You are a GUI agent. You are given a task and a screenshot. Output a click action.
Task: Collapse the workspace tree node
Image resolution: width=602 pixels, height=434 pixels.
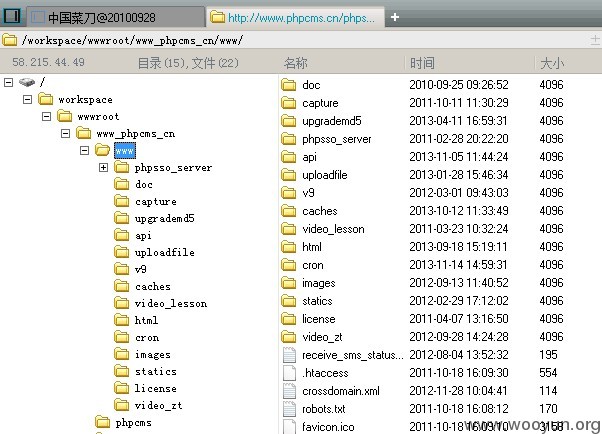point(27,99)
